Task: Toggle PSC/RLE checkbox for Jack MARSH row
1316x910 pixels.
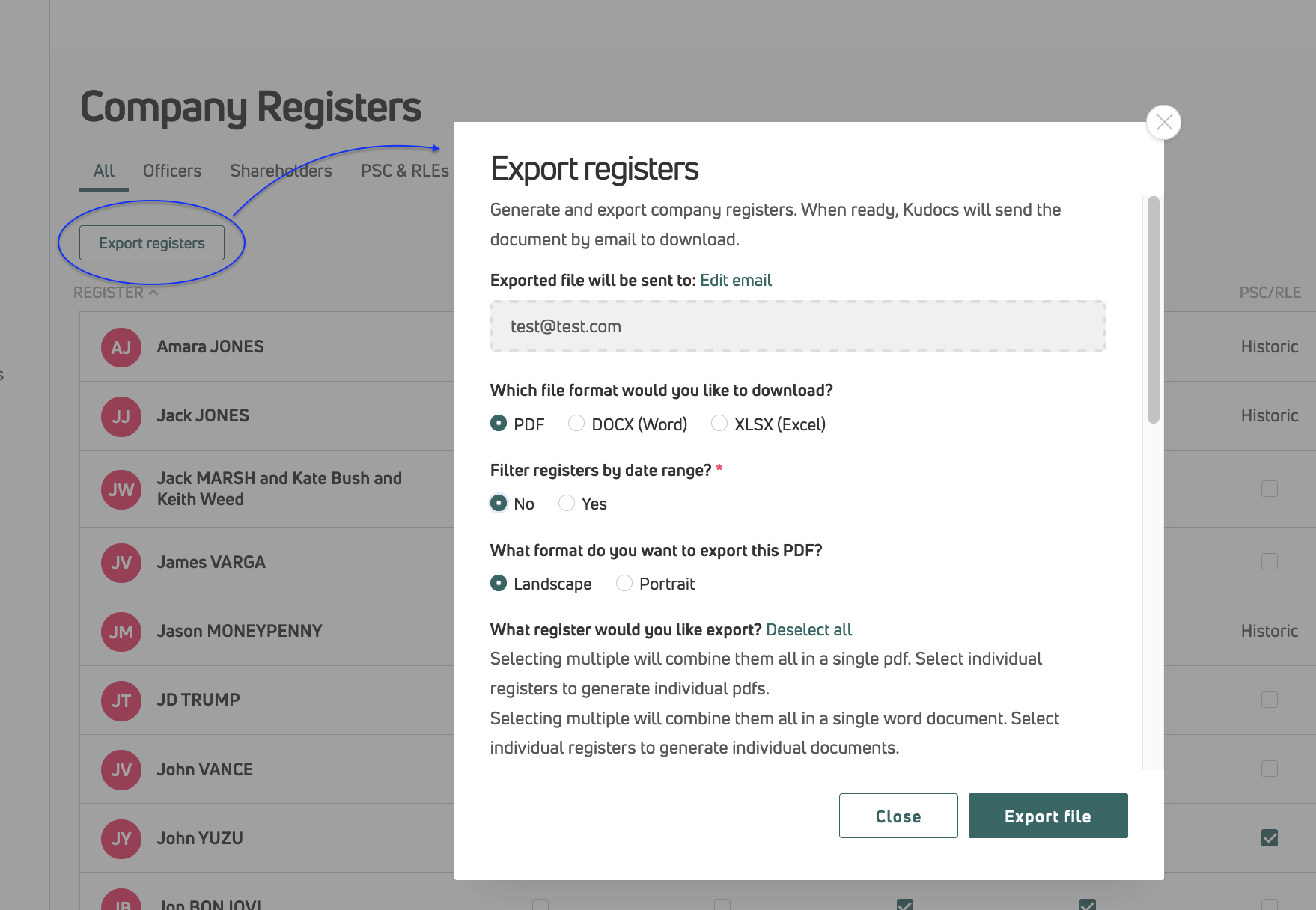Action: tap(1270, 489)
